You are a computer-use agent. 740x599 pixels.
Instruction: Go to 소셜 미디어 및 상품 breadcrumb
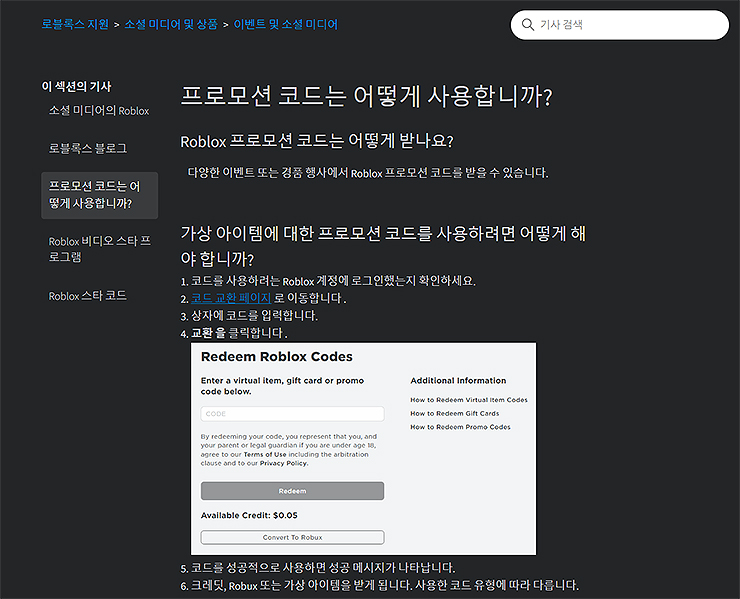171,24
